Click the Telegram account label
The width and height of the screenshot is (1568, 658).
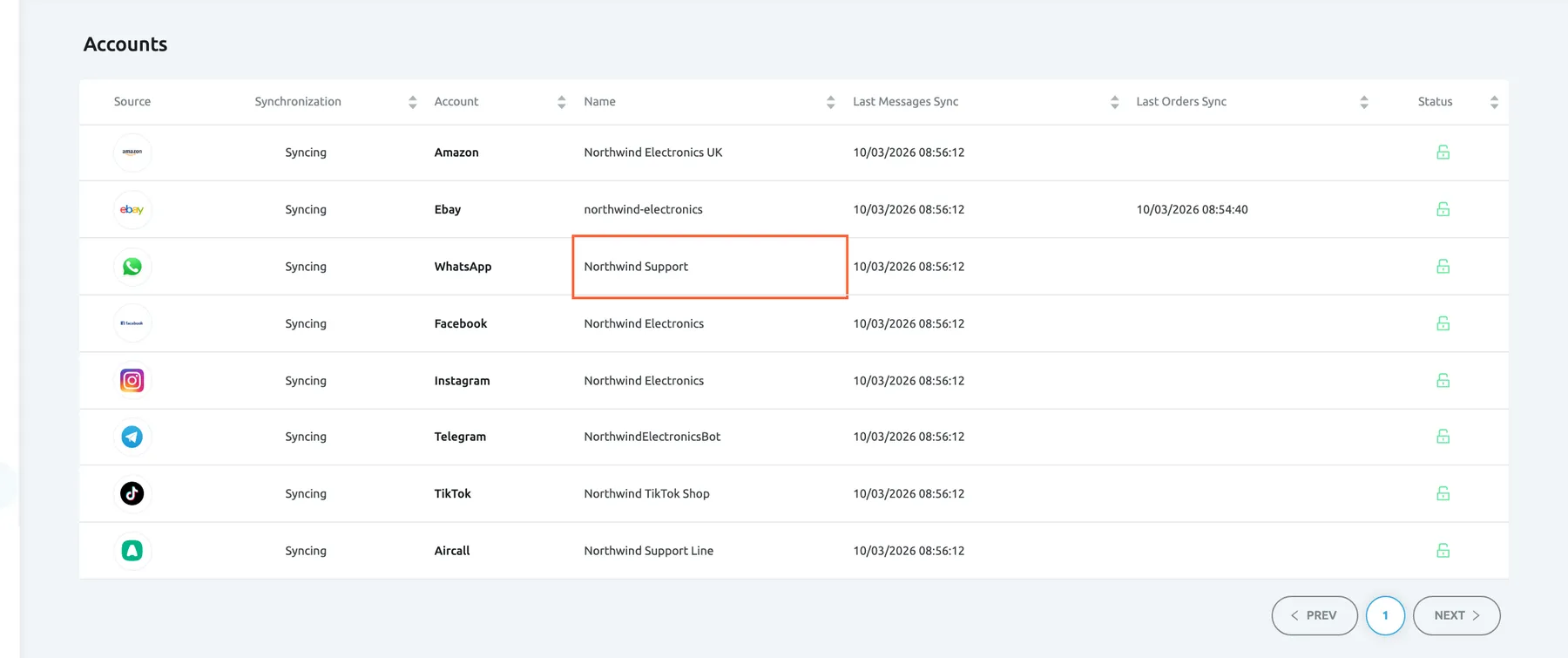[460, 437]
